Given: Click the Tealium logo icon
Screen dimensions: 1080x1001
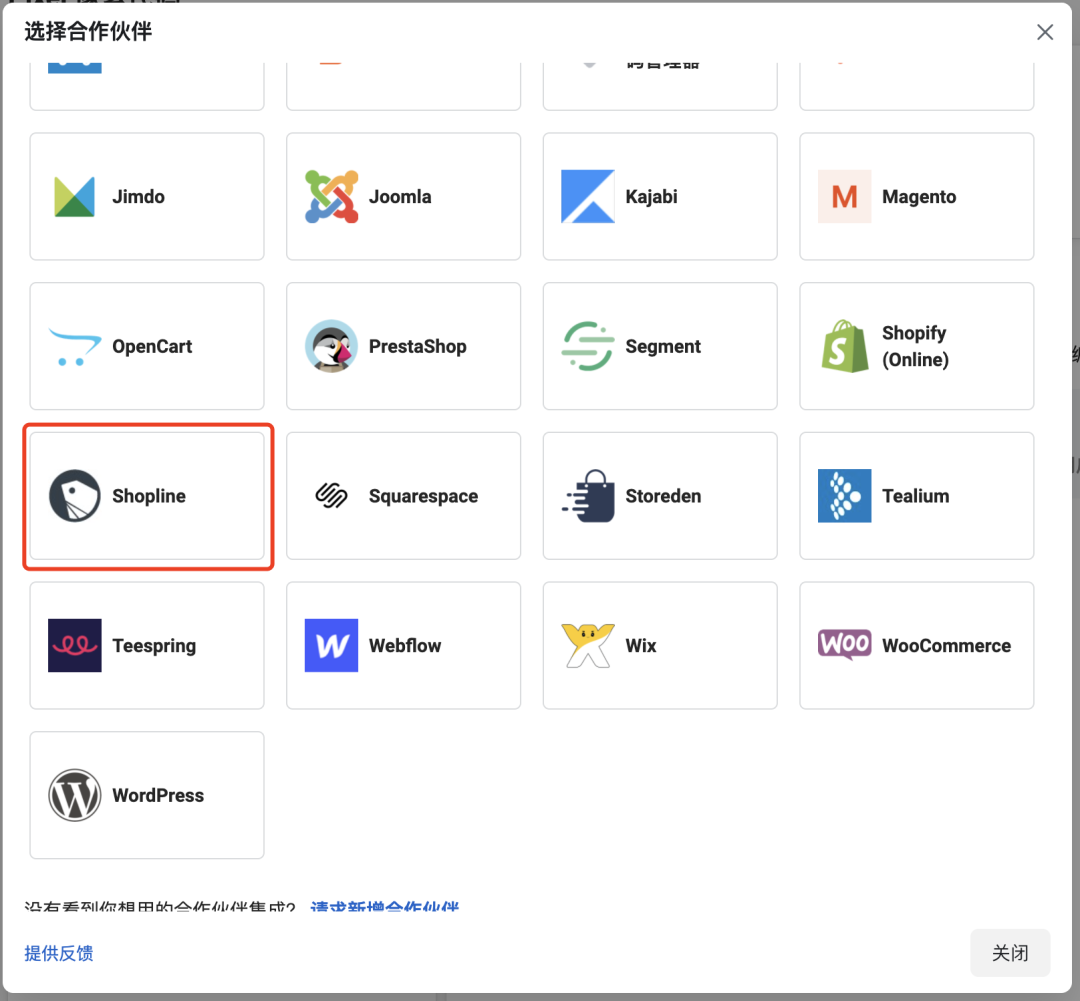Looking at the screenshot, I should [844, 496].
